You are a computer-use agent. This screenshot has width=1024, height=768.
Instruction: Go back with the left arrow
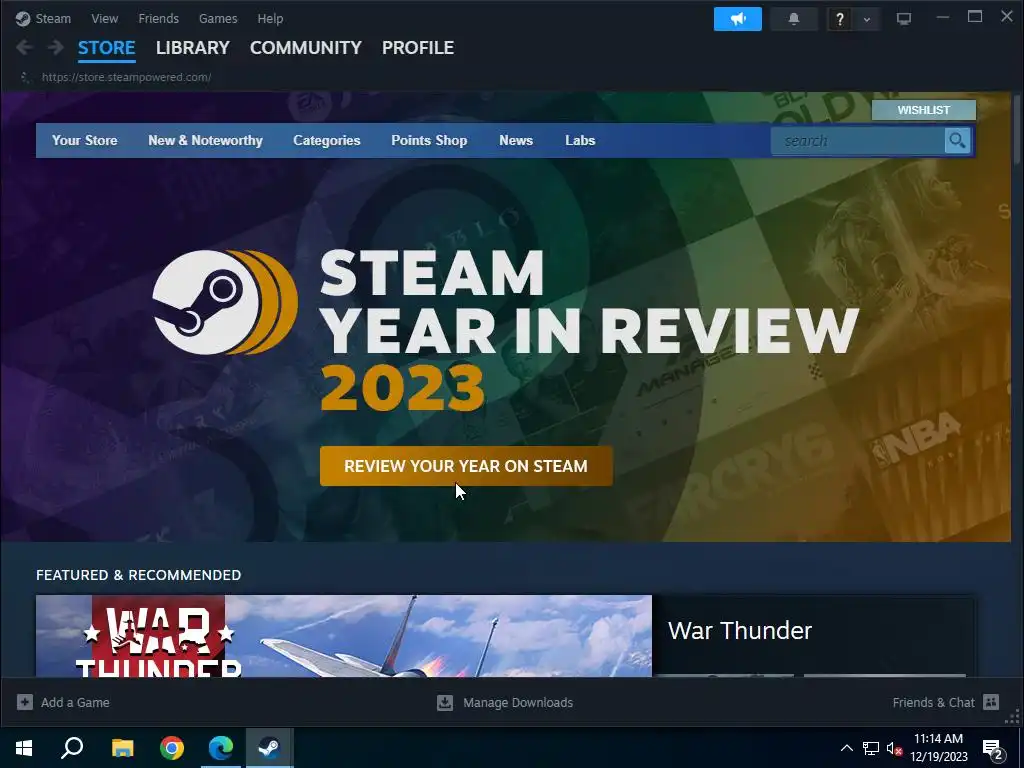pyautogui.click(x=25, y=47)
